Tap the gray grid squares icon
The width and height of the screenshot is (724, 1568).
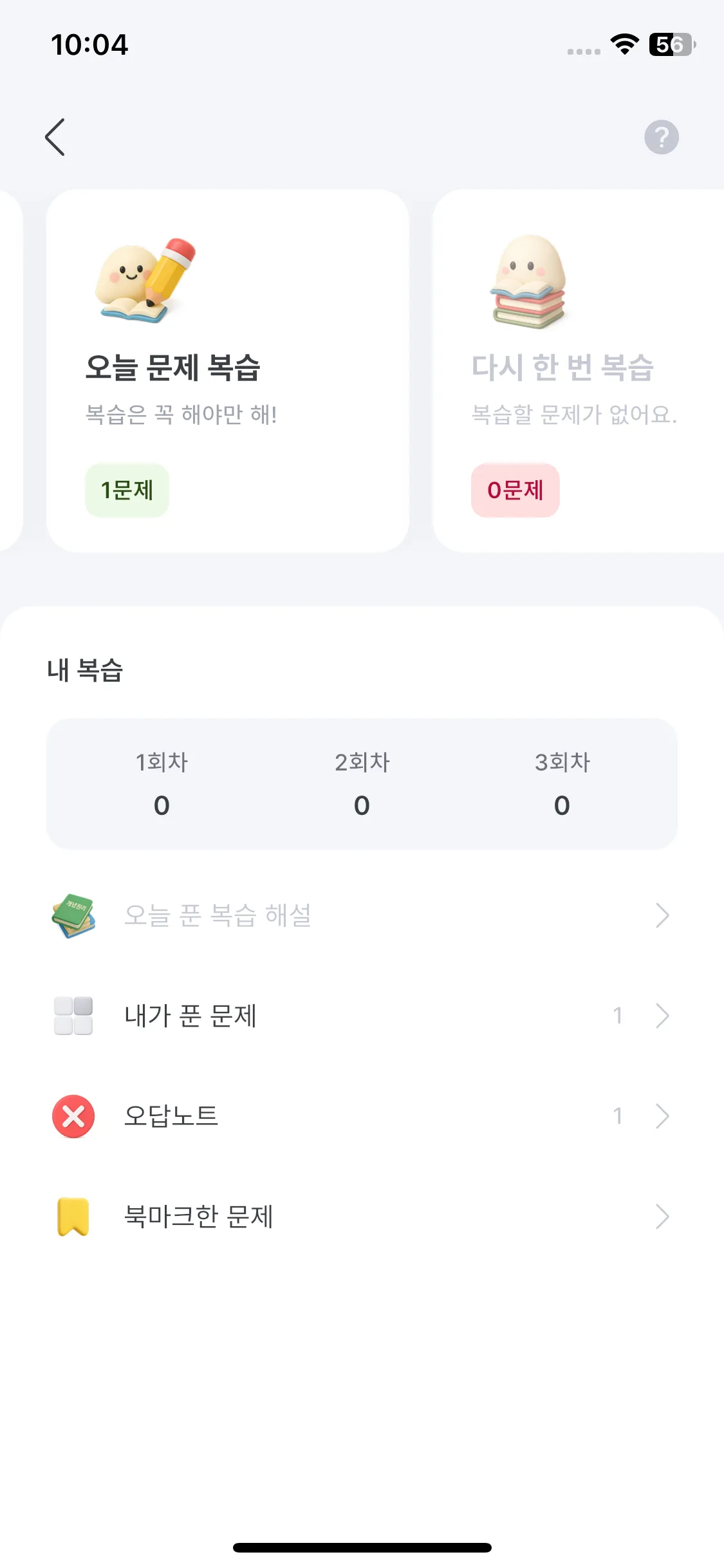pos(73,1016)
